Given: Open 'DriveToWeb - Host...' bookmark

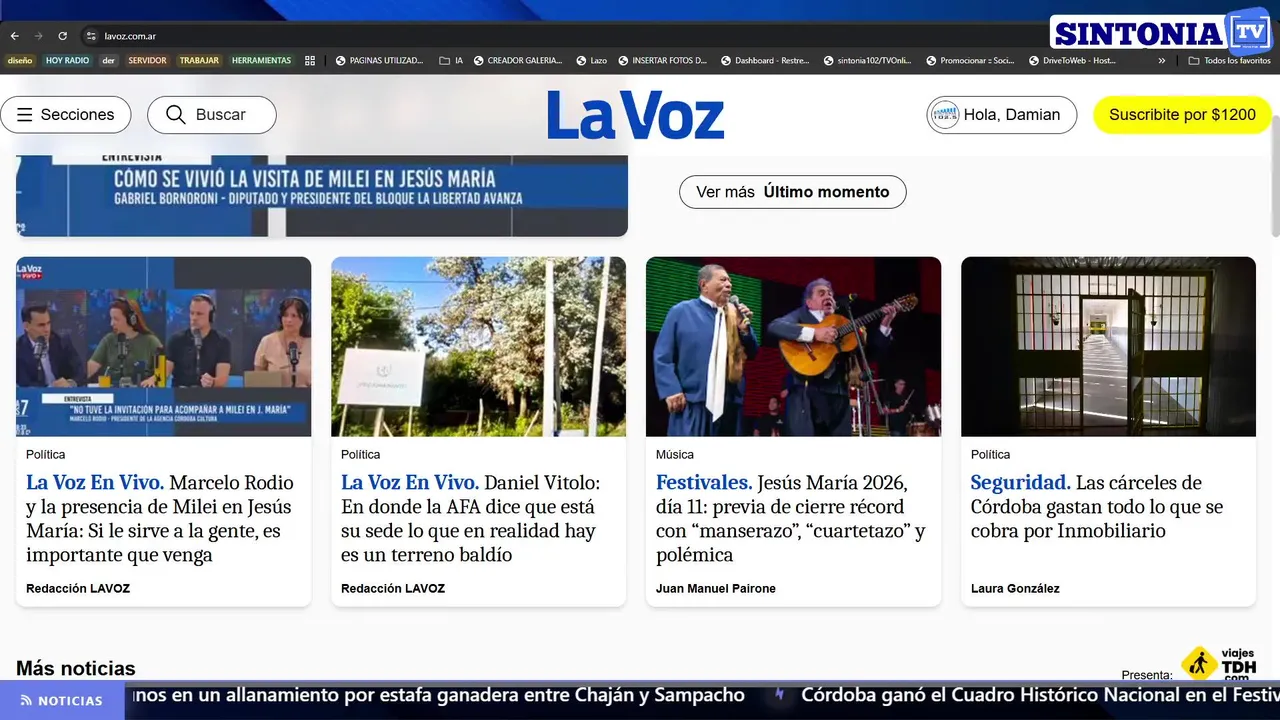Looking at the screenshot, I should (1073, 61).
